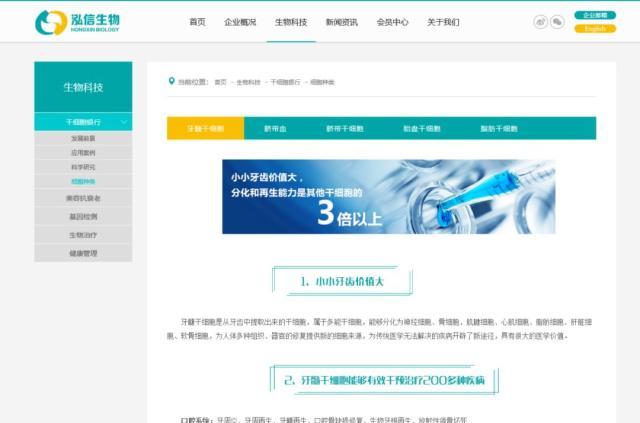Click the 口腔系统 paragraph label
This screenshot has height=423, width=640.
[196, 419]
